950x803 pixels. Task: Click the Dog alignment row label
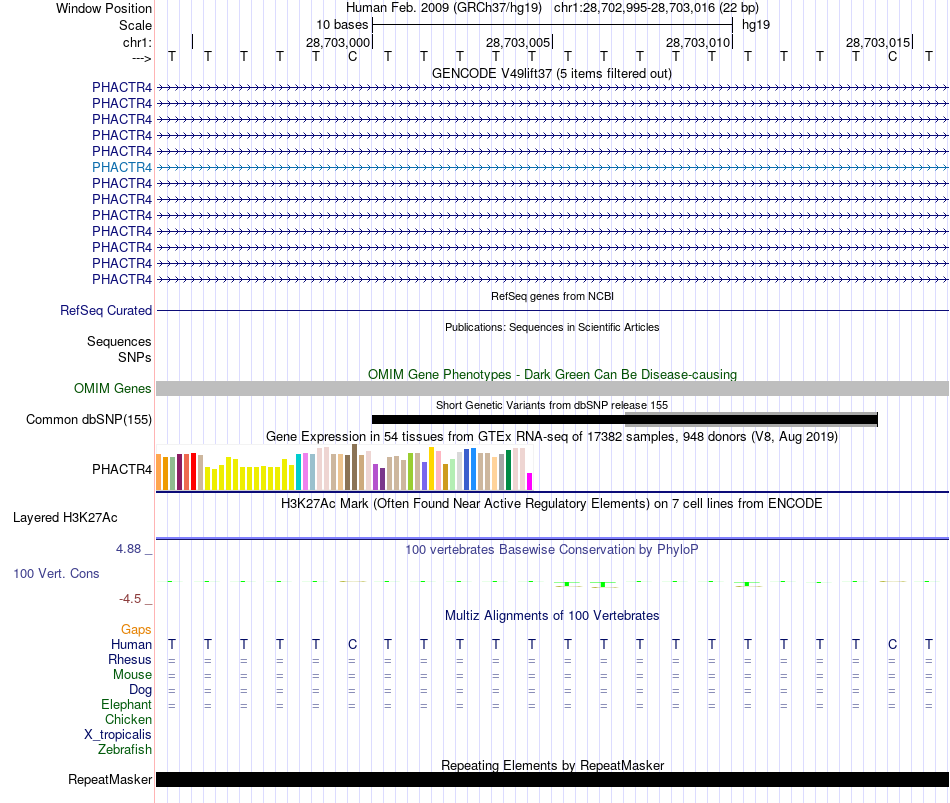[x=140, y=690]
